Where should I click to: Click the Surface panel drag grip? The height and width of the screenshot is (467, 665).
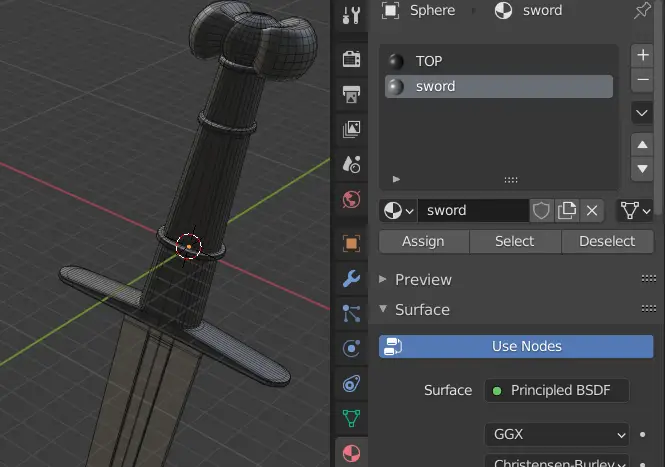tap(648, 308)
